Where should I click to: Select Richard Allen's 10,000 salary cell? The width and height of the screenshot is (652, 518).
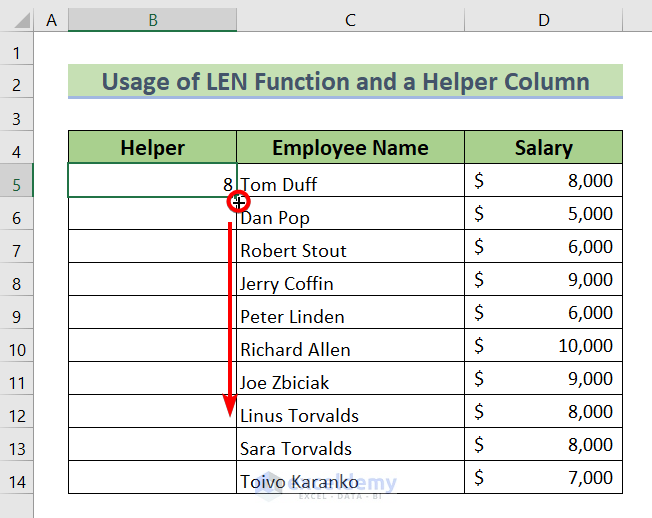click(x=543, y=347)
